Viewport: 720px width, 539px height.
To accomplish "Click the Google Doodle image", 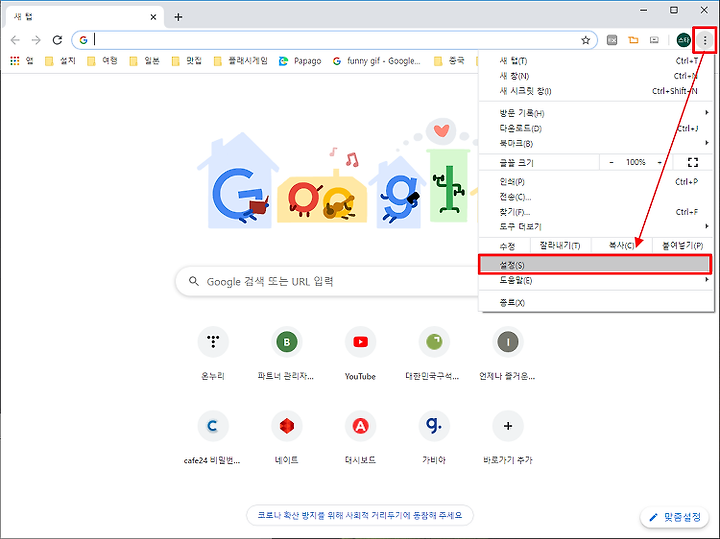I will click(338, 174).
